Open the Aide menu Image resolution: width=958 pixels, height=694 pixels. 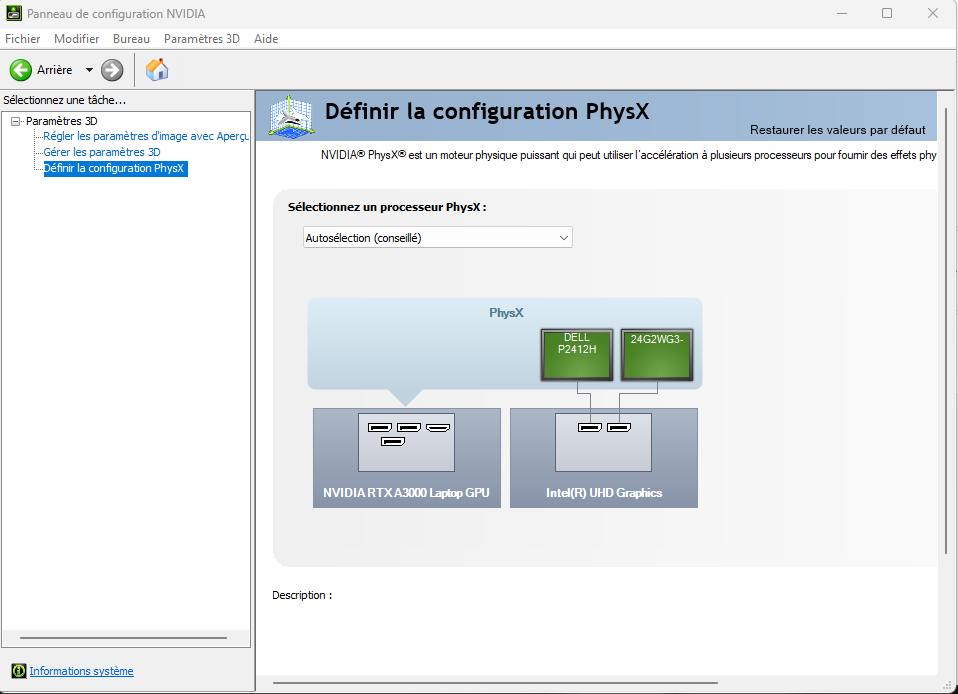[x=266, y=38]
